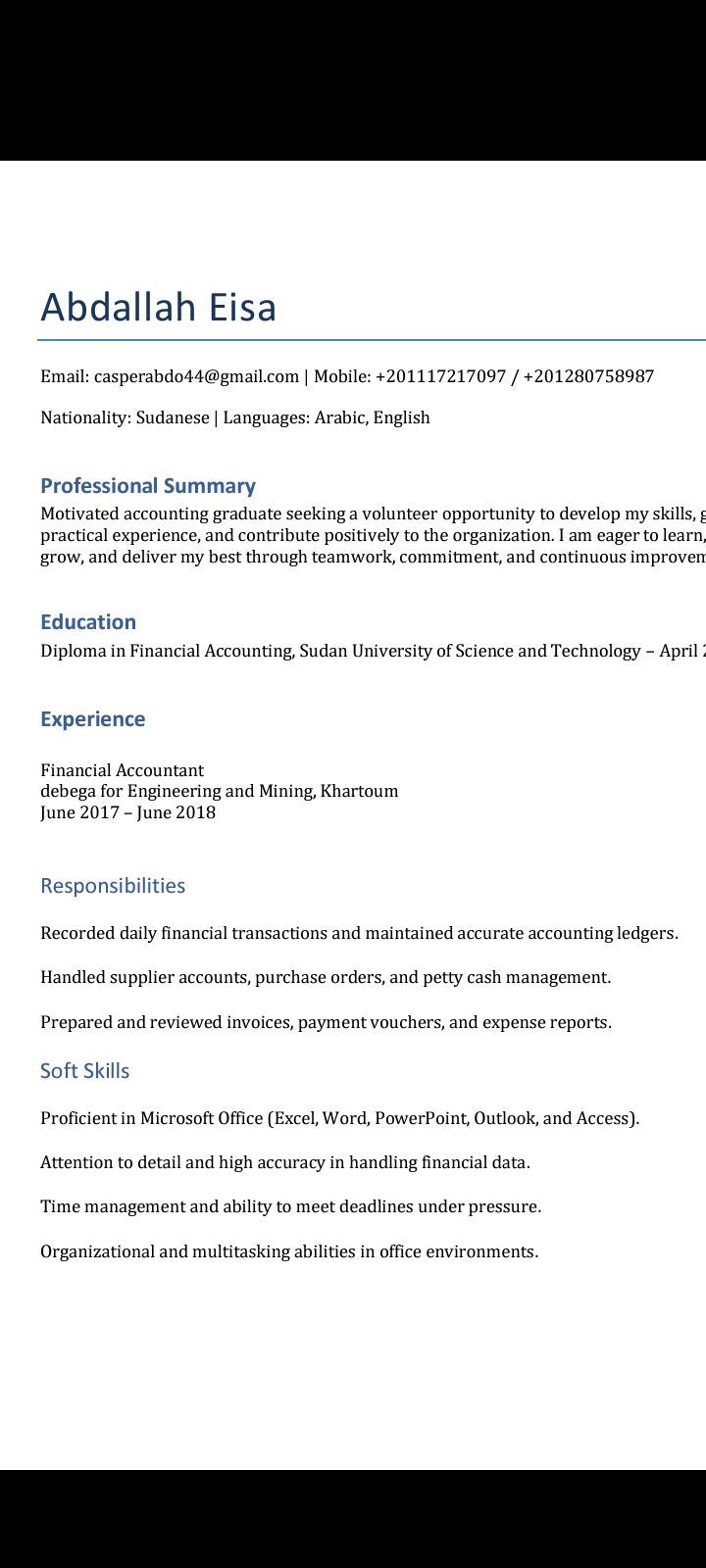This screenshot has width=706, height=1568.
Task: Select the Handled supplier accounts line
Action: click(326, 977)
